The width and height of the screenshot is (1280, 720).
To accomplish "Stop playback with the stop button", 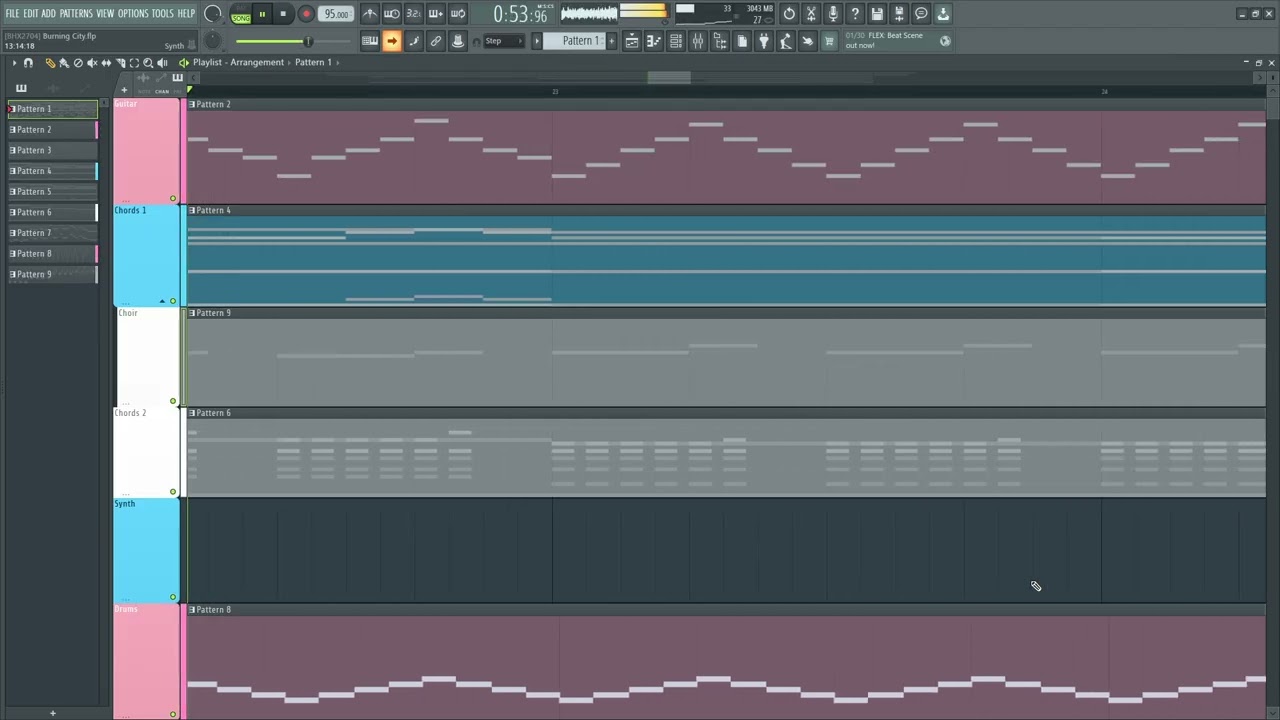I will [x=283, y=14].
